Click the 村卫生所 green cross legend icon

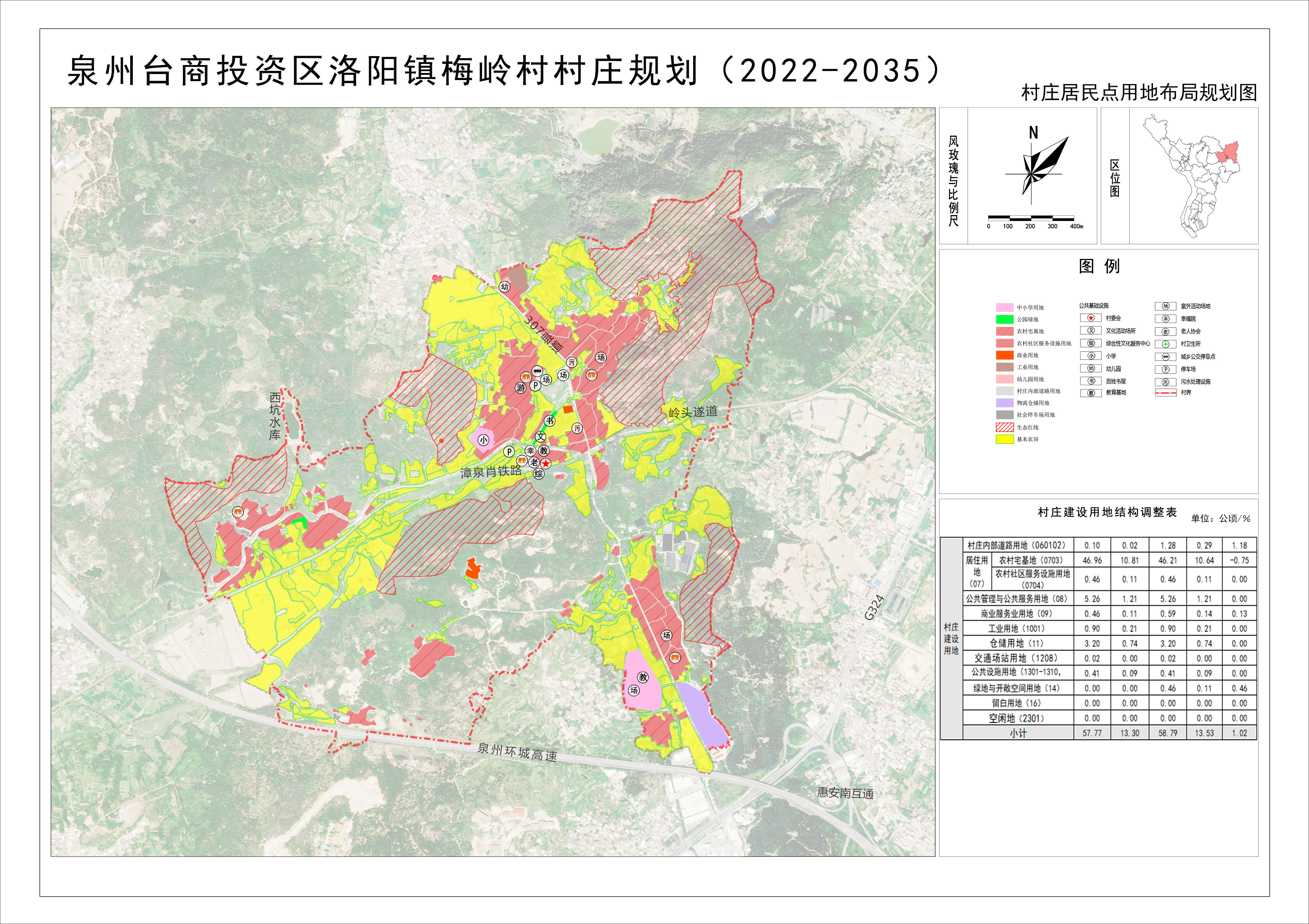1165,344
